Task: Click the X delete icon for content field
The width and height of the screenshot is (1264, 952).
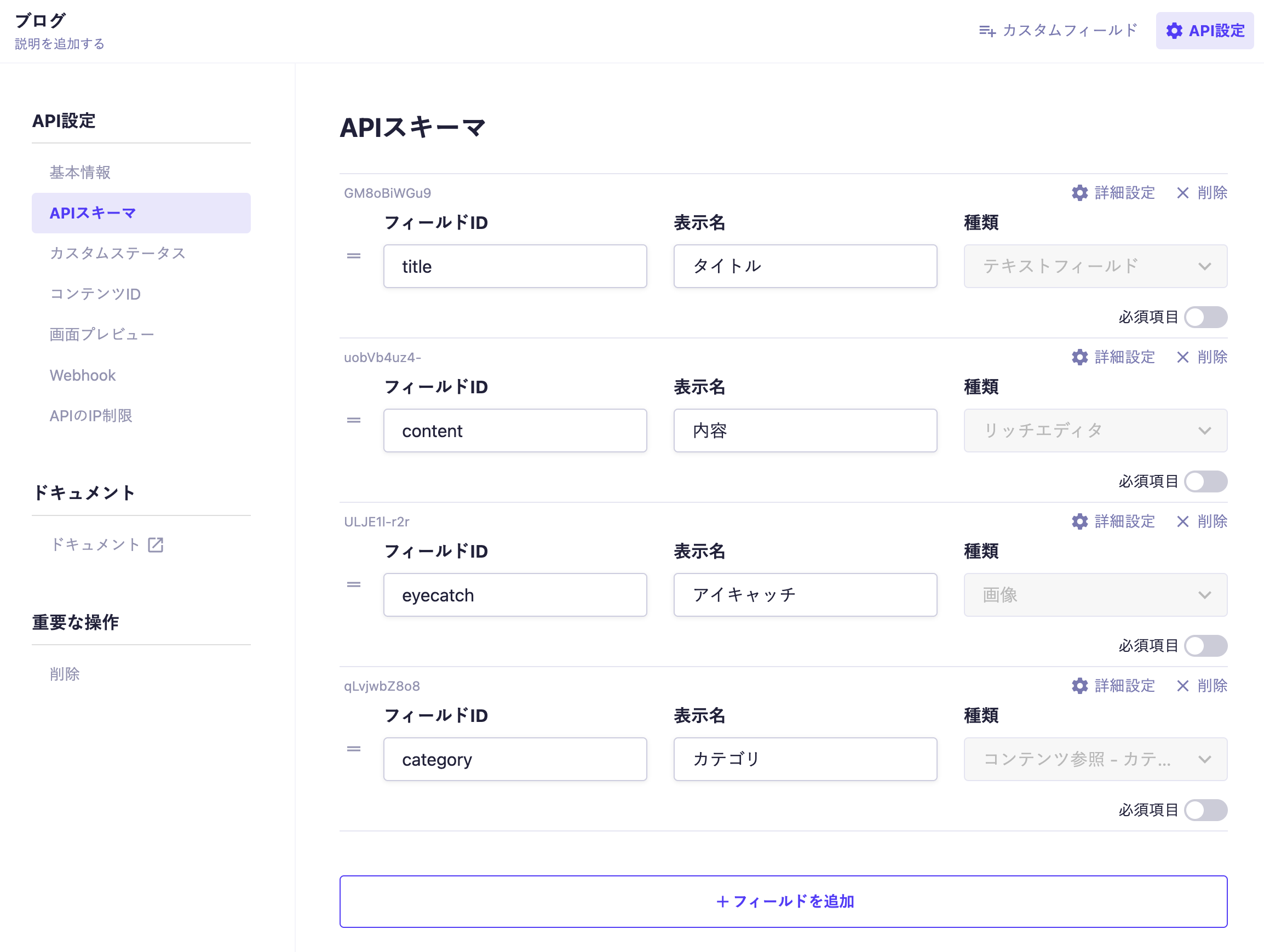Action: point(1182,358)
